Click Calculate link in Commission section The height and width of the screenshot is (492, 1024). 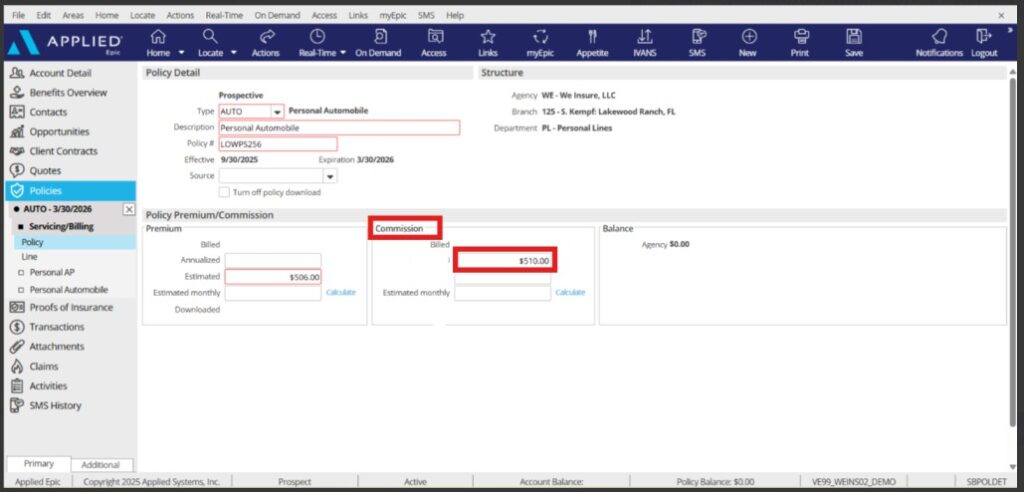click(x=570, y=292)
